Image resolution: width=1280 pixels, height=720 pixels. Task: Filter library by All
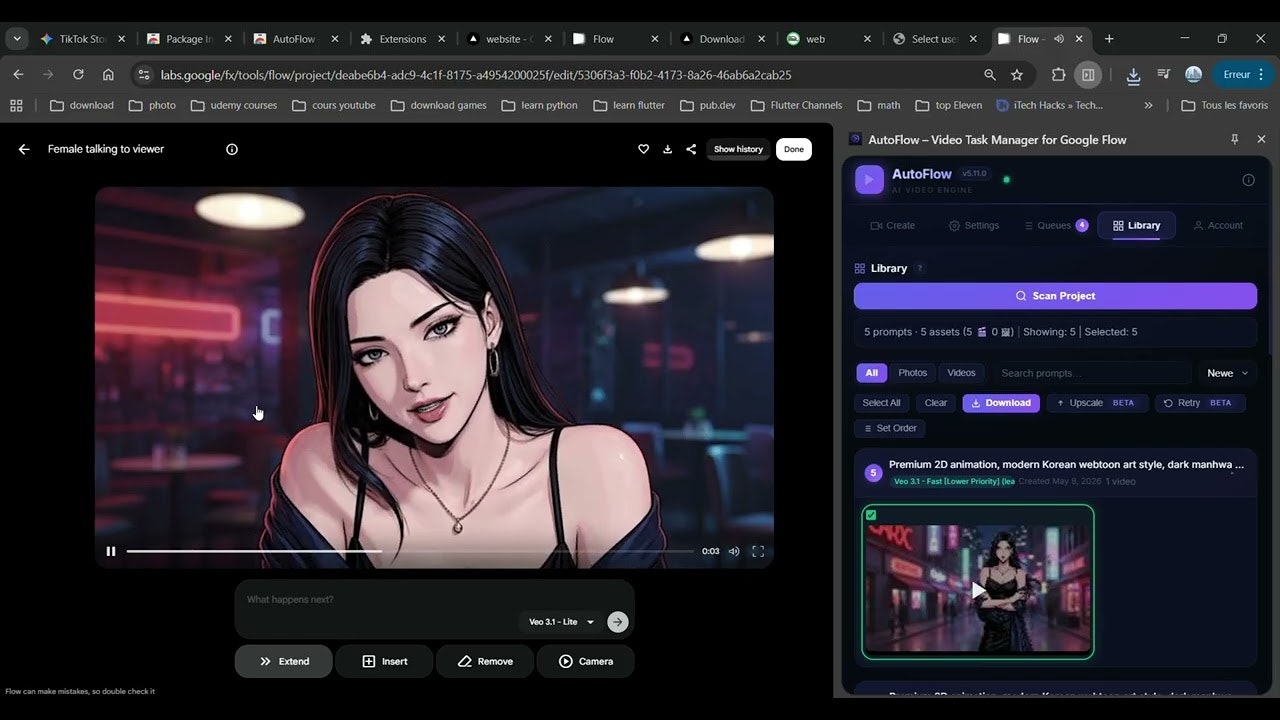872,373
